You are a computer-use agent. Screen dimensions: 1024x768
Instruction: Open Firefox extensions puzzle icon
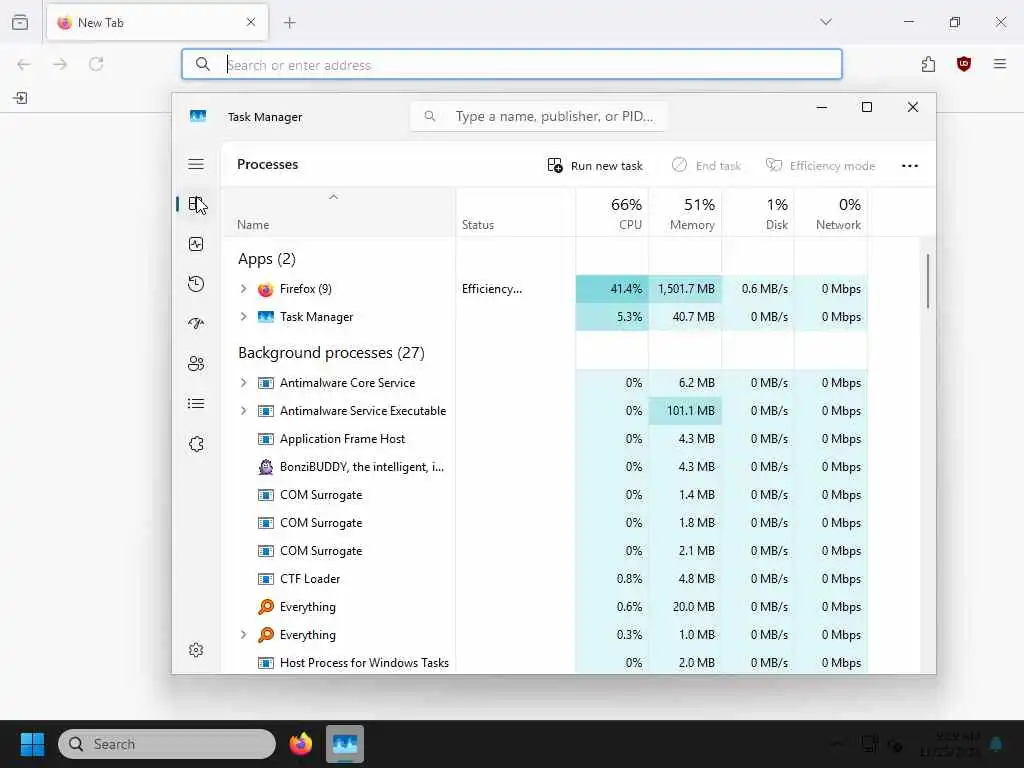(928, 64)
